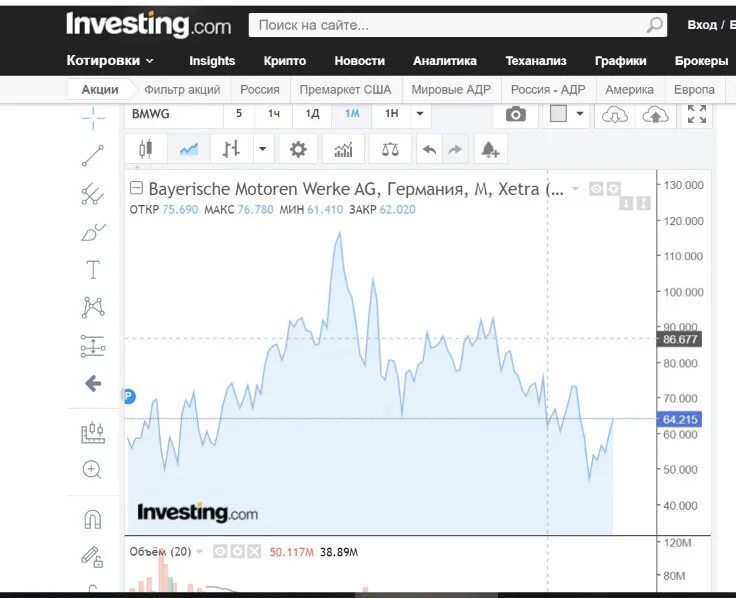736x598 pixels.
Task: Switch to bar chart style
Action: (231, 149)
